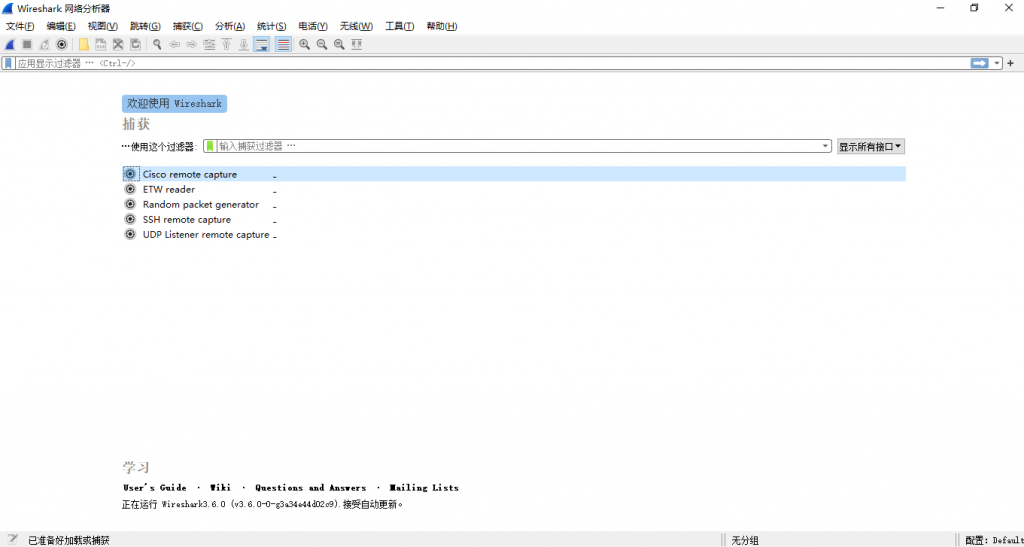Open a capture file via the folder icon

84,44
